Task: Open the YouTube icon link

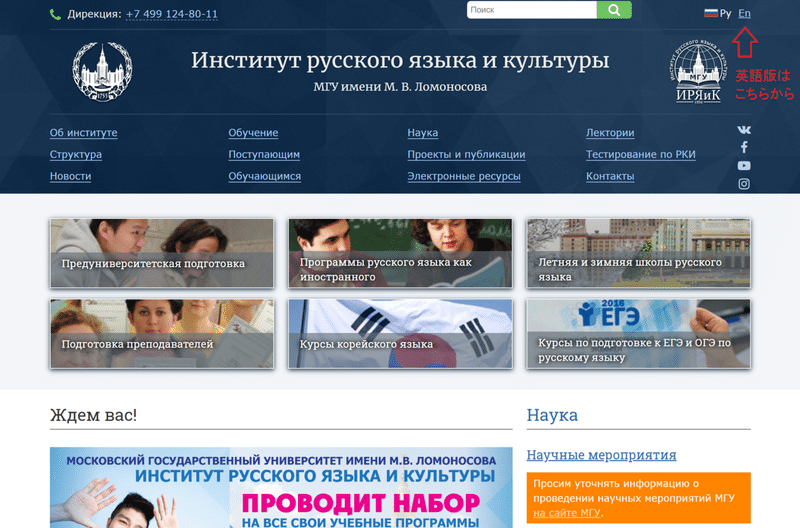Action: [744, 166]
